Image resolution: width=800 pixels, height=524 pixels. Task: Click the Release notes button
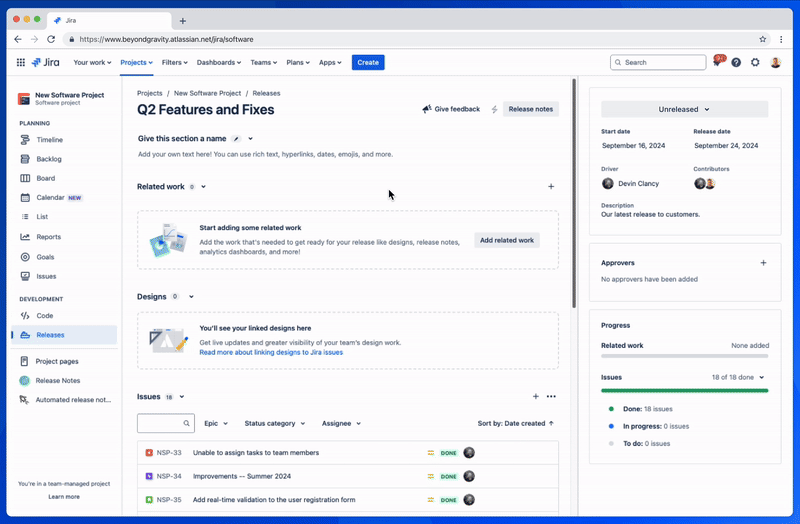[x=531, y=109]
